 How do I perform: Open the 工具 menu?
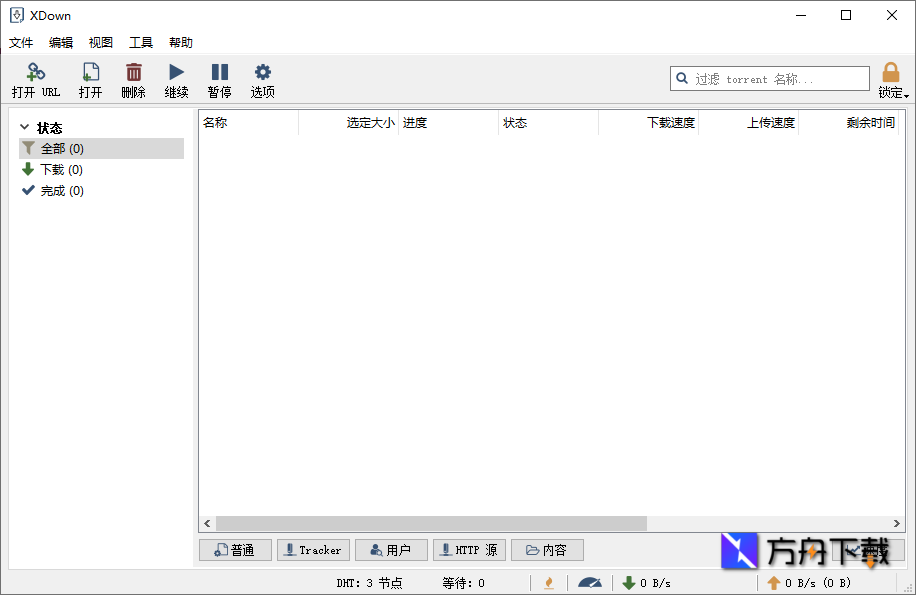pos(140,42)
